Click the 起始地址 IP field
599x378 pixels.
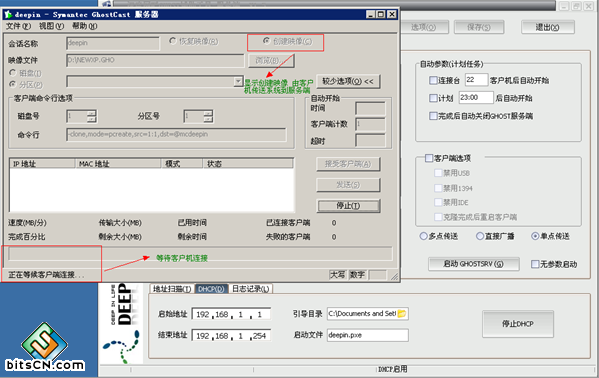coord(232,314)
